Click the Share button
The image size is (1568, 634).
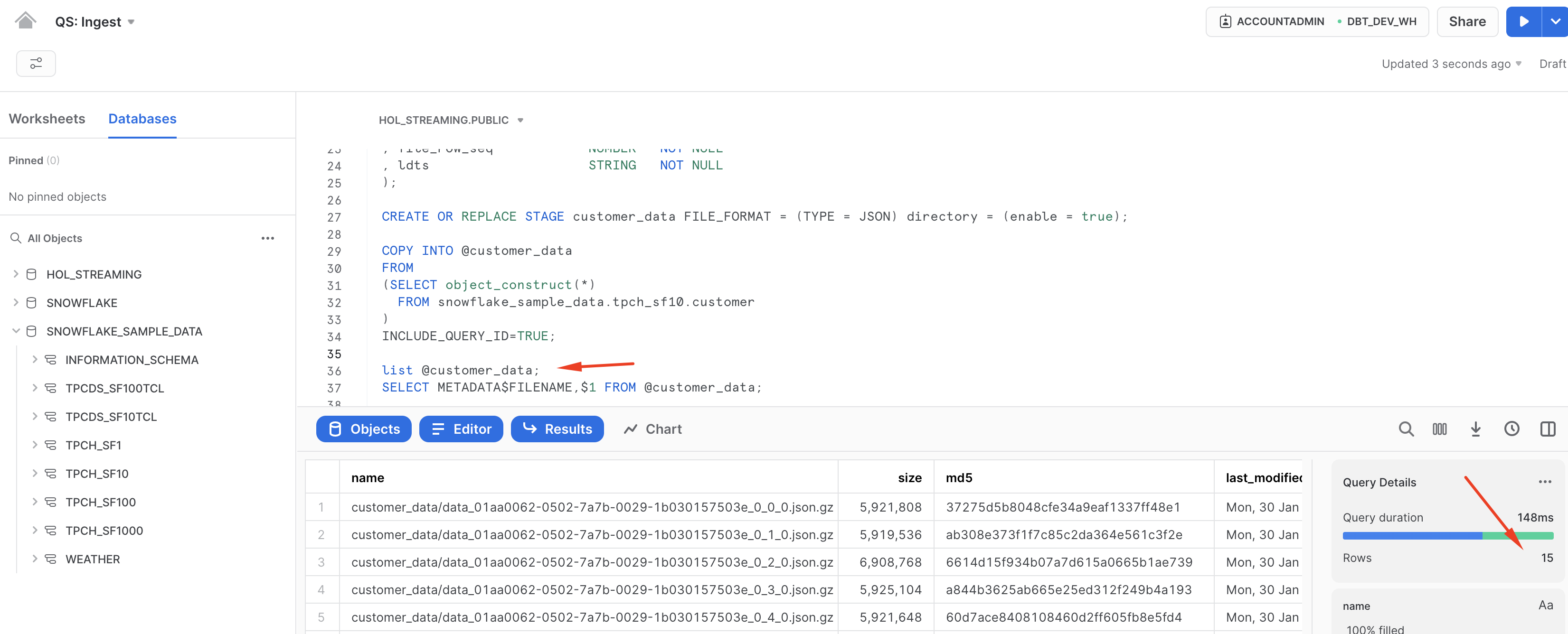point(1467,21)
